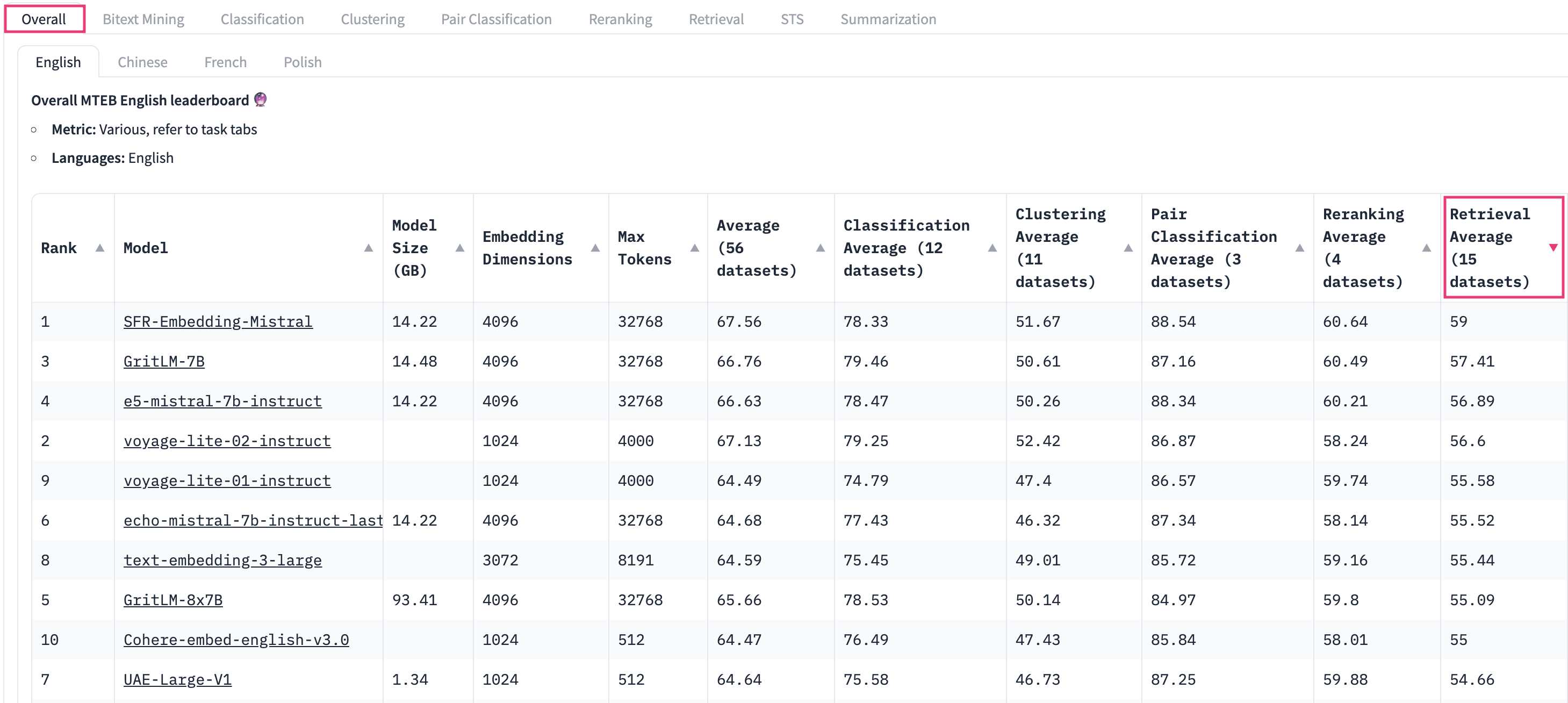Image resolution: width=1568 pixels, height=703 pixels.
Task: Open the SFR-Embedding-Mistral model link
Action: (217, 321)
